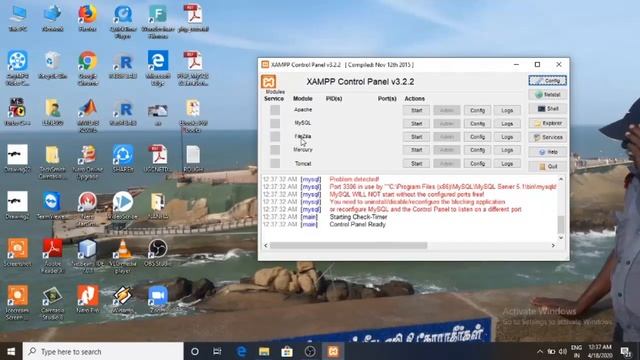640x360 pixels.
Task: Open Task View on the taskbar
Action: pos(217,351)
